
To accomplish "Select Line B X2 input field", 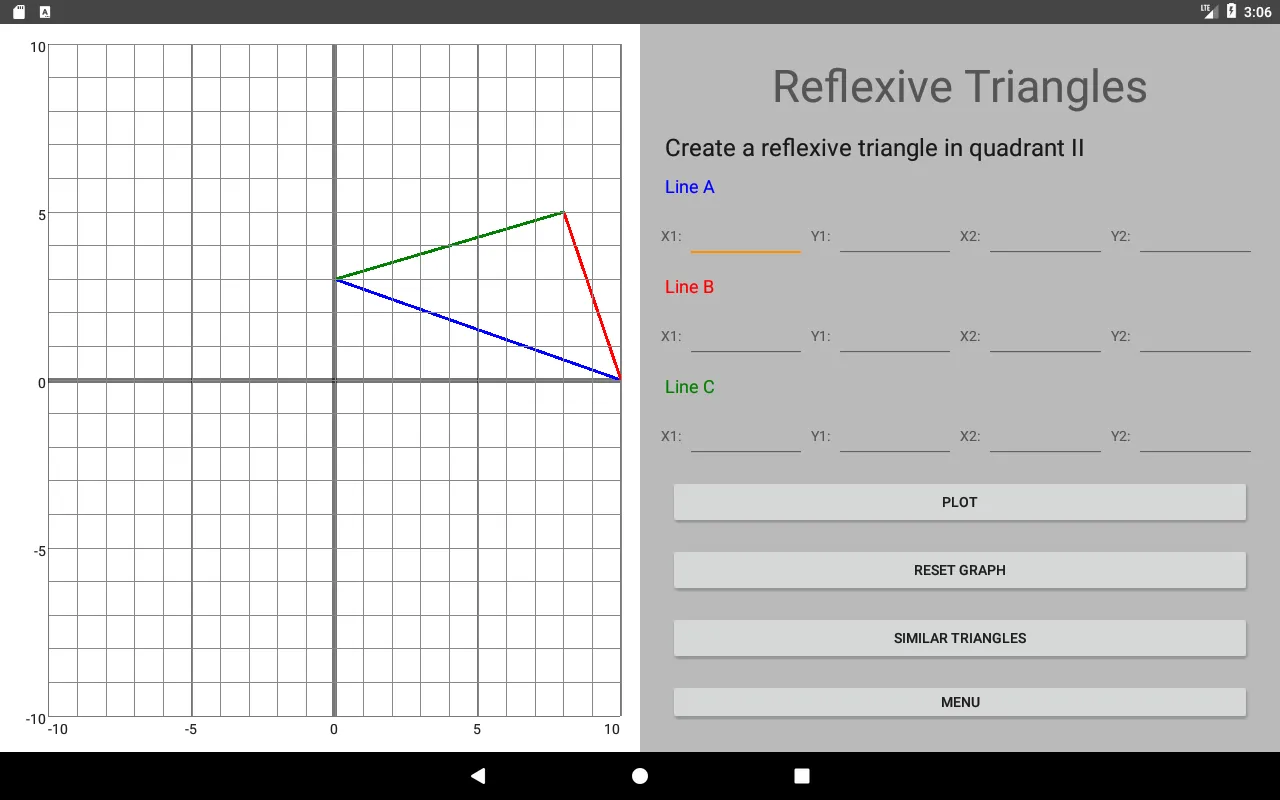I will pos(1045,336).
